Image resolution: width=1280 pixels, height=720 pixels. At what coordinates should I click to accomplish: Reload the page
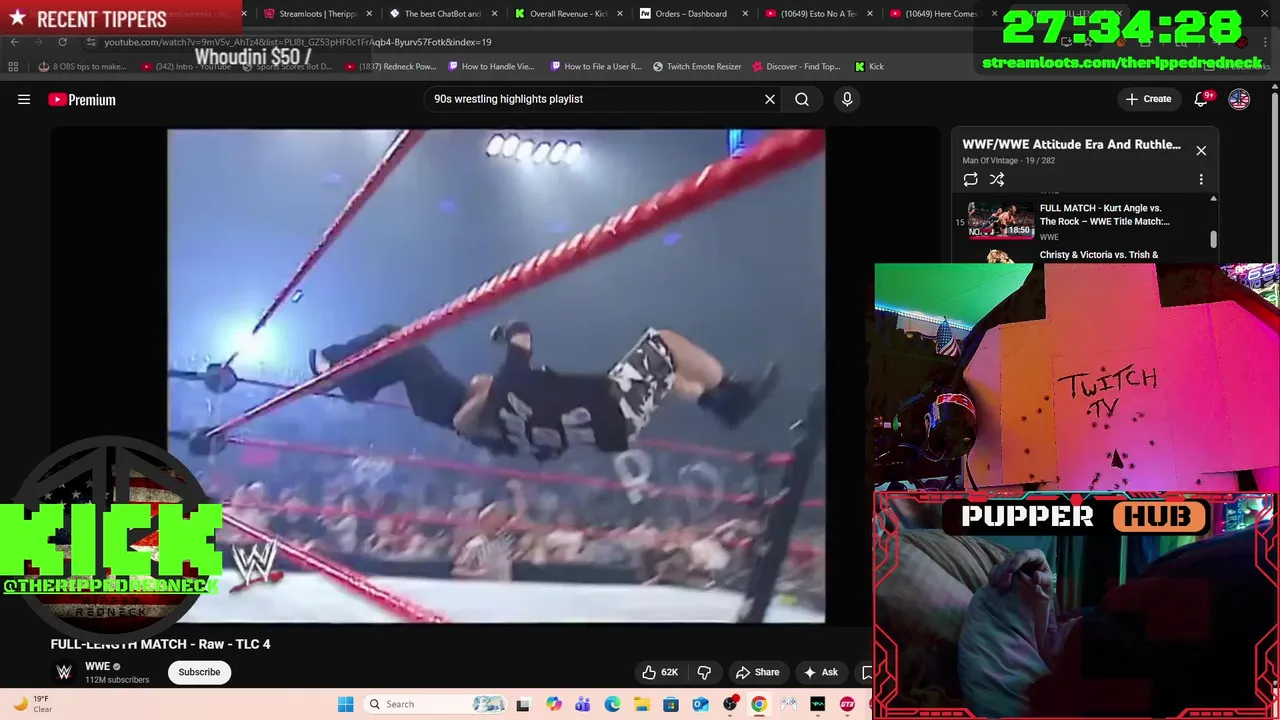[62, 42]
